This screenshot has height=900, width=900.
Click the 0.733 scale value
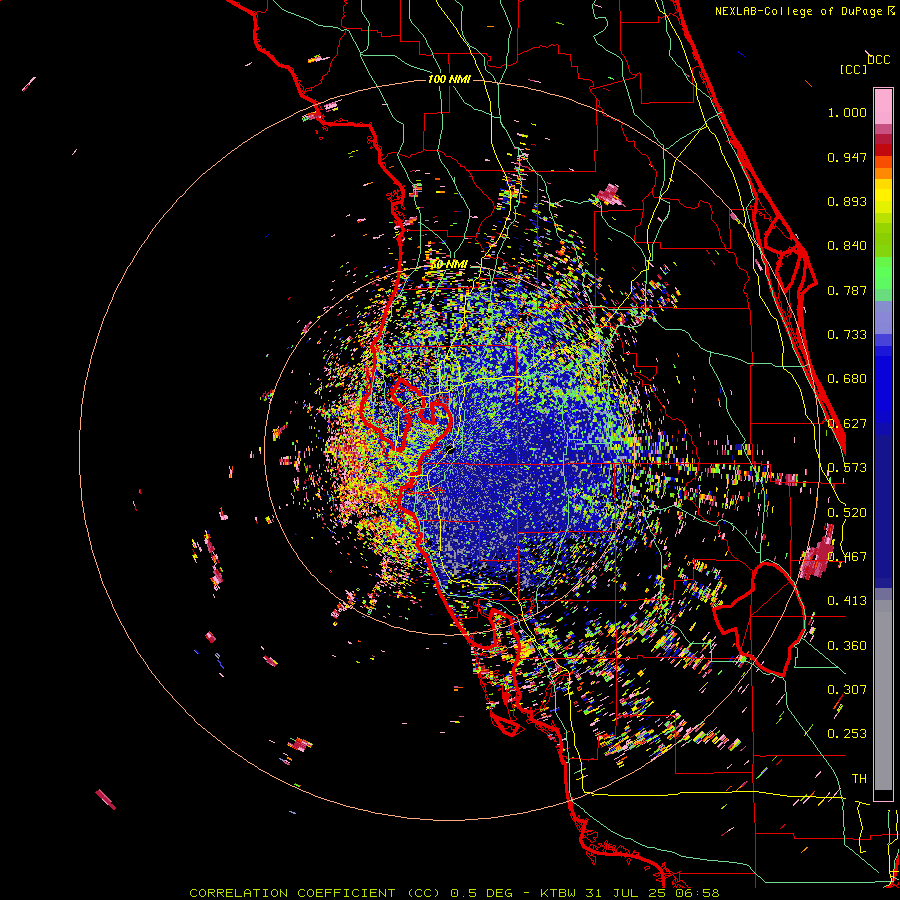[847, 335]
